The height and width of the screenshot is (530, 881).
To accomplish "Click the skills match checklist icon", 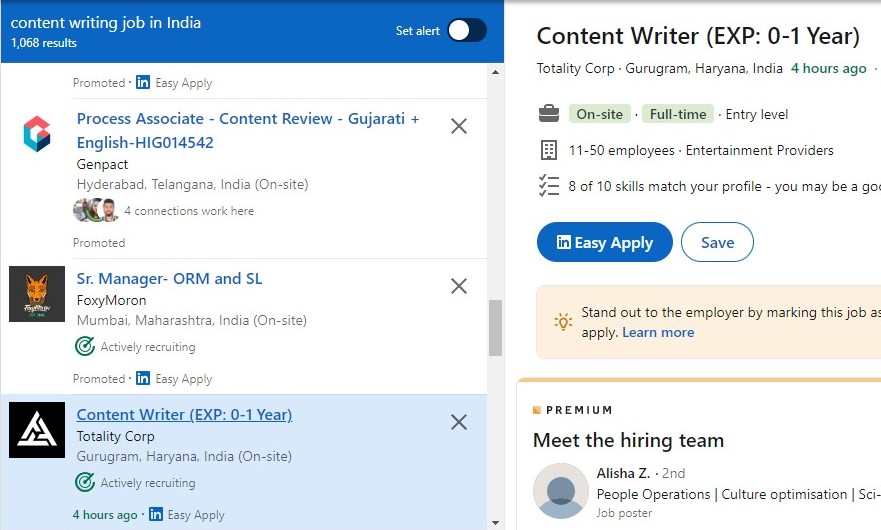I will pyautogui.click(x=549, y=186).
